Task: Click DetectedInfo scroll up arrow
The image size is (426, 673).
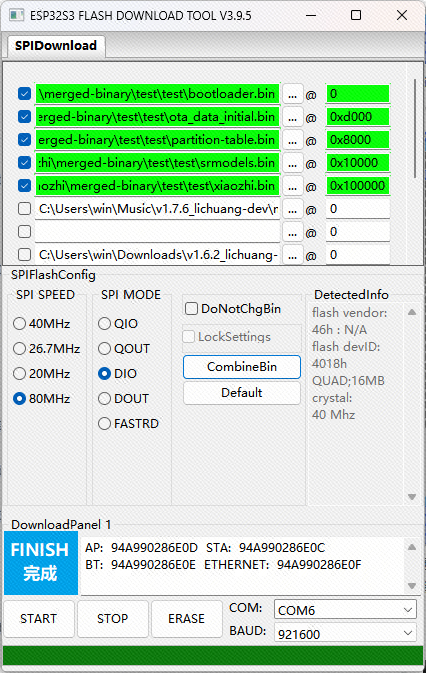Action: click(412, 312)
